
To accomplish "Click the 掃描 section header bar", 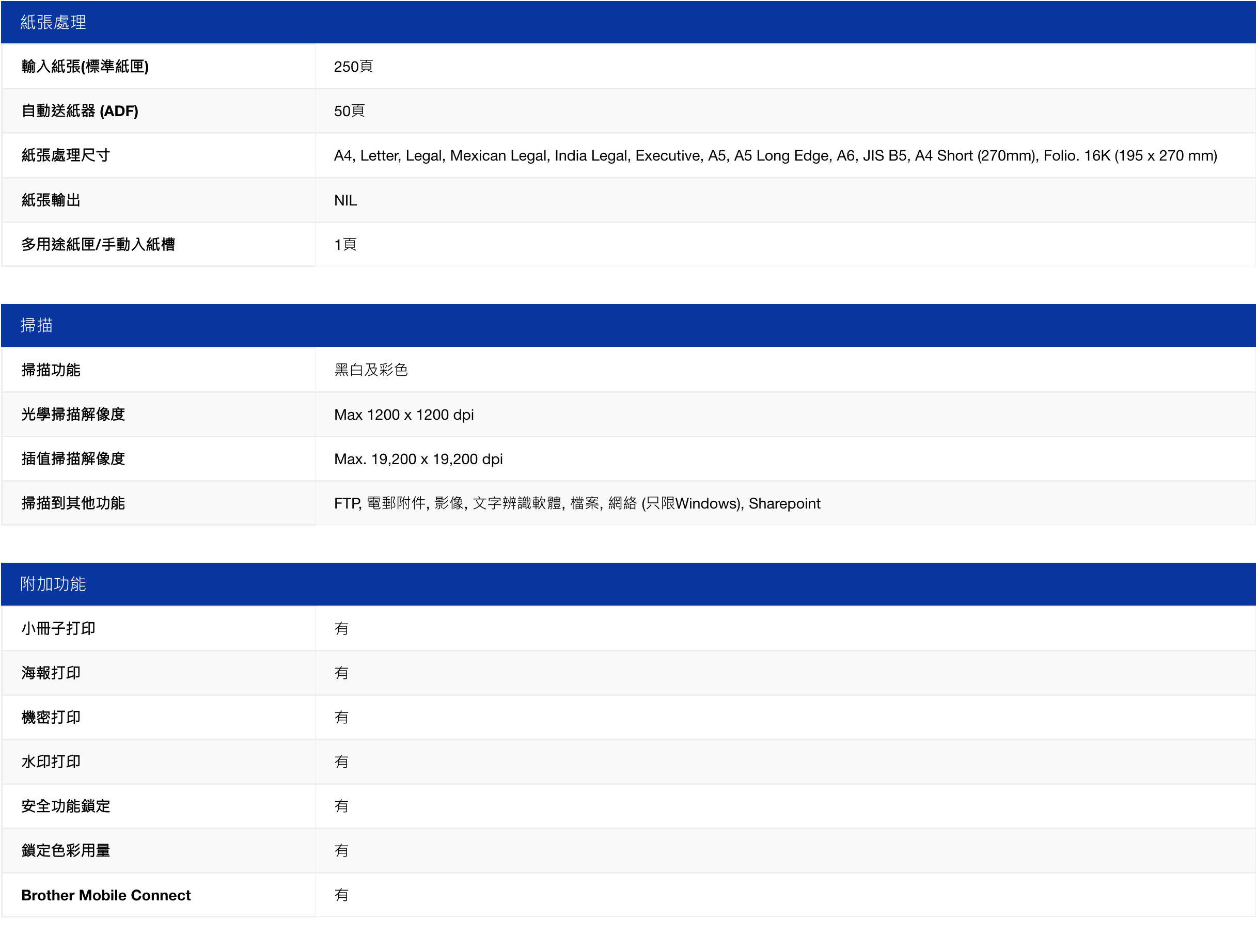I will click(x=36, y=325).
